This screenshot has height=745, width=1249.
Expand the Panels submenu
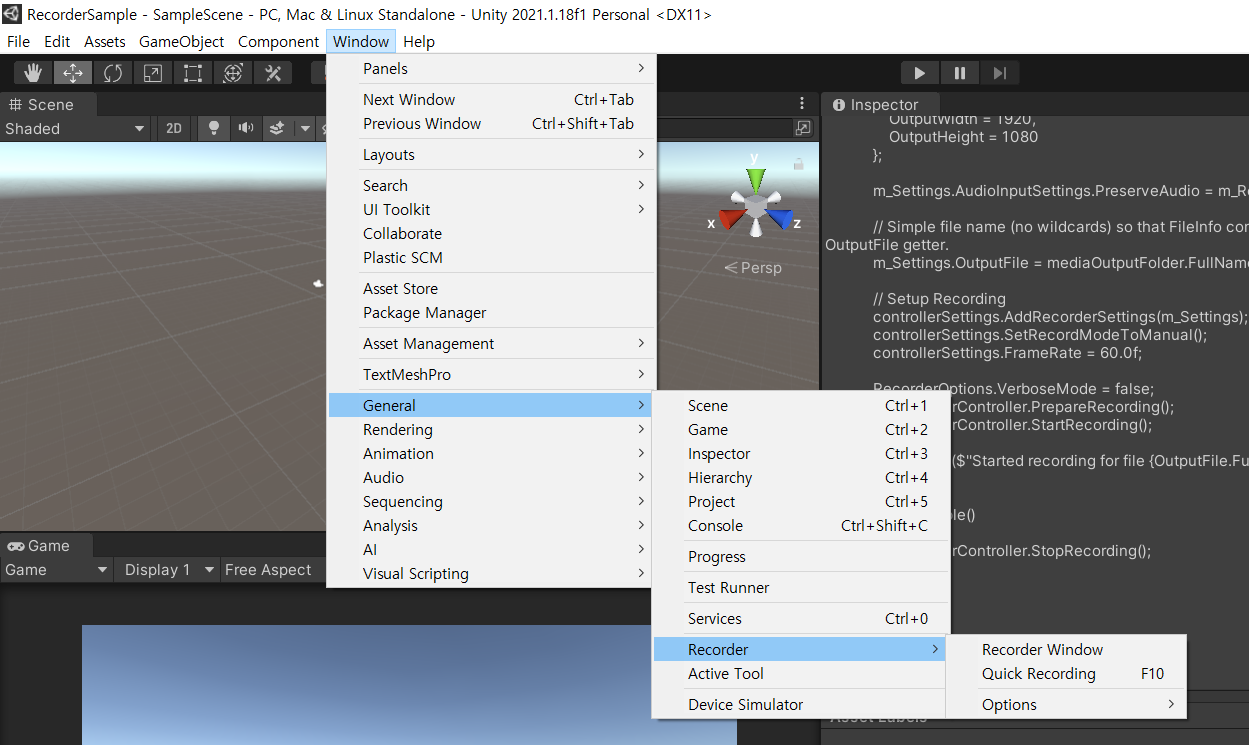pos(491,68)
